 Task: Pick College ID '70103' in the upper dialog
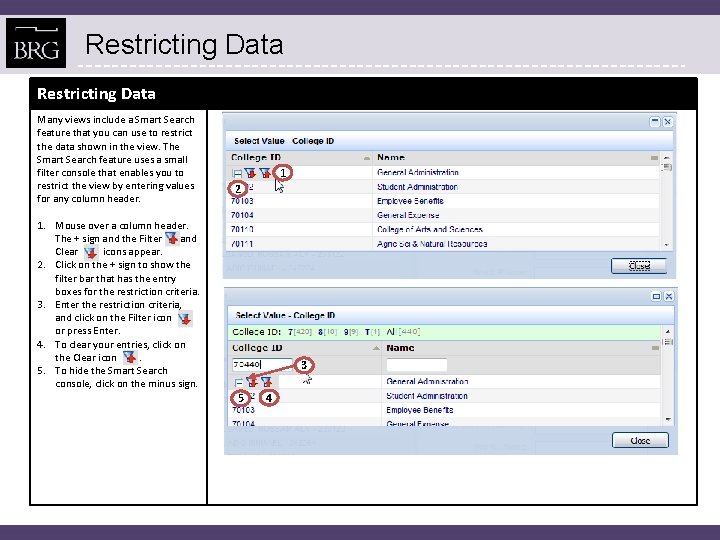242,201
